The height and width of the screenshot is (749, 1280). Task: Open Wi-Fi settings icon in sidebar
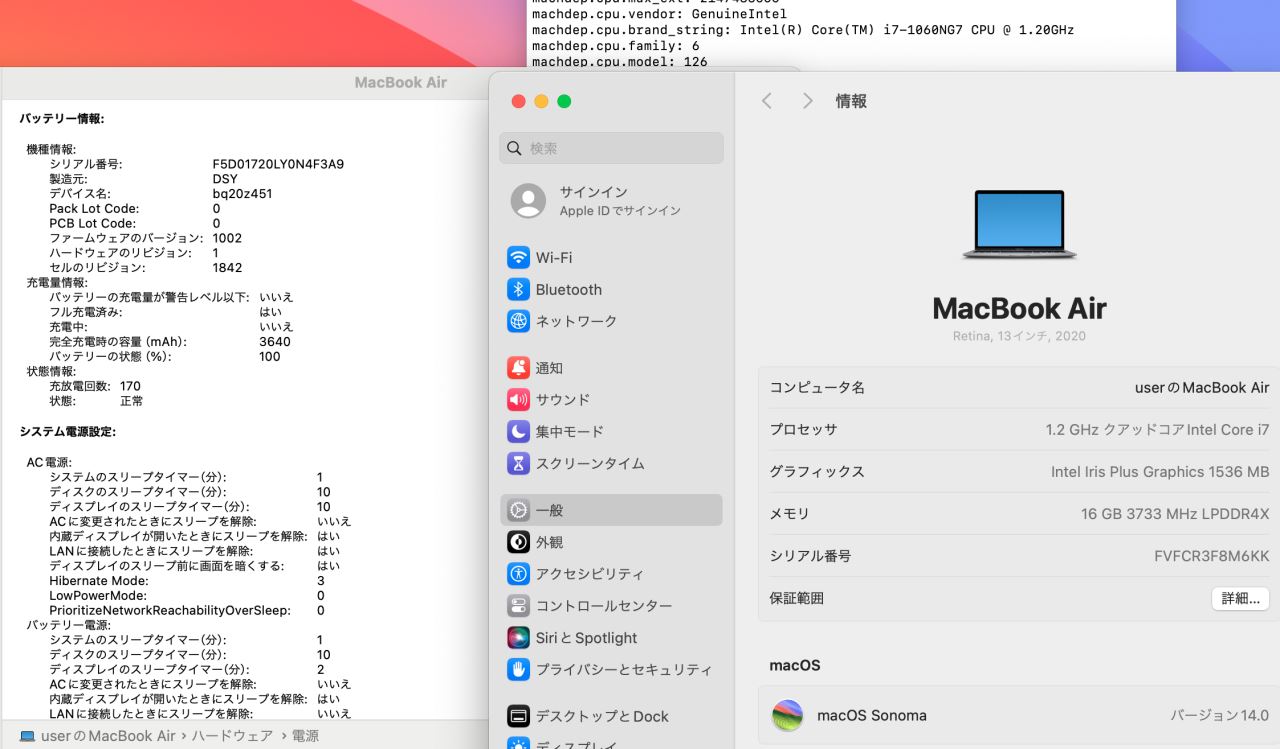[518, 258]
